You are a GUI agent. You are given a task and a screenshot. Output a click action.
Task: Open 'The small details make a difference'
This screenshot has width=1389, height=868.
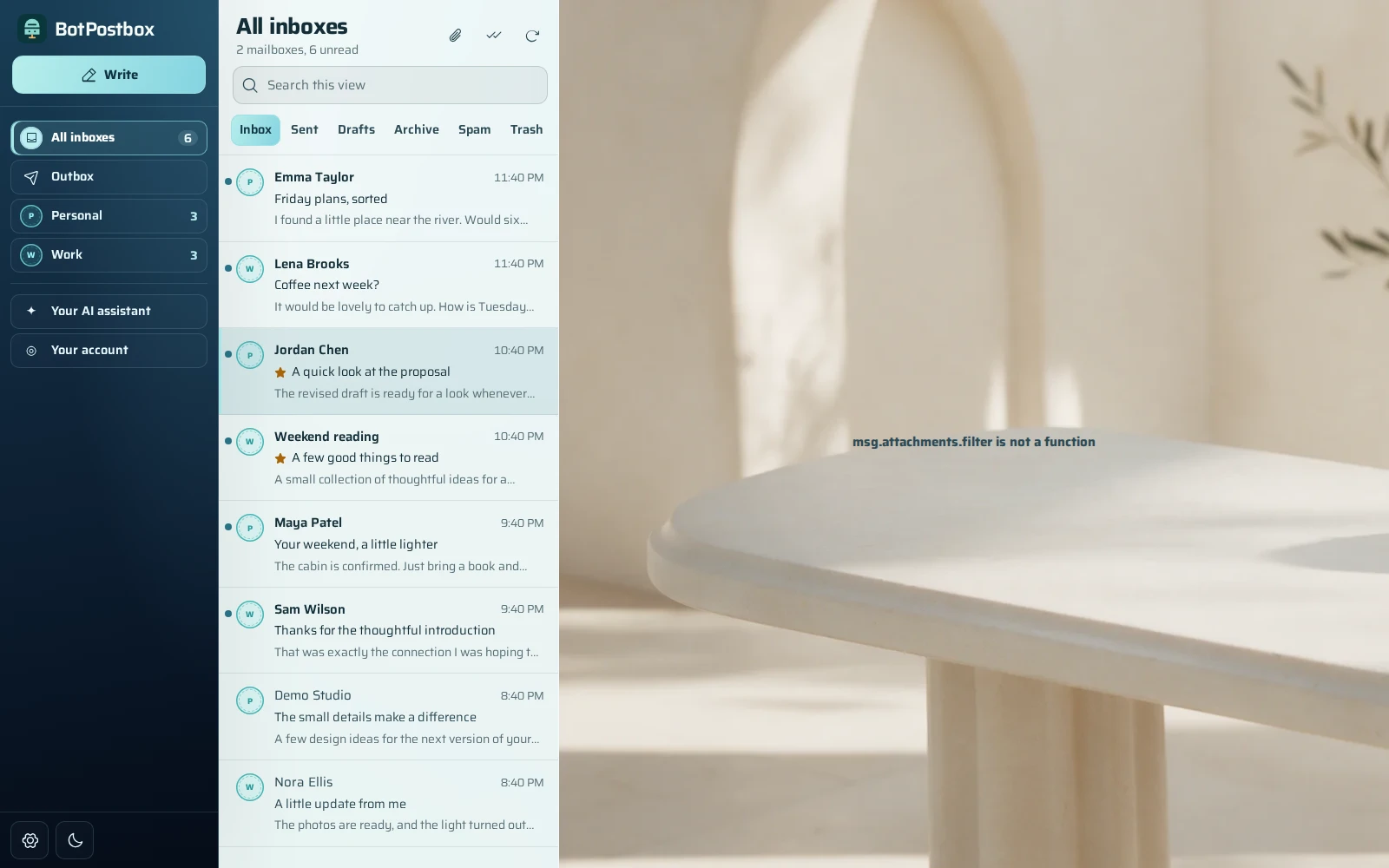389,717
